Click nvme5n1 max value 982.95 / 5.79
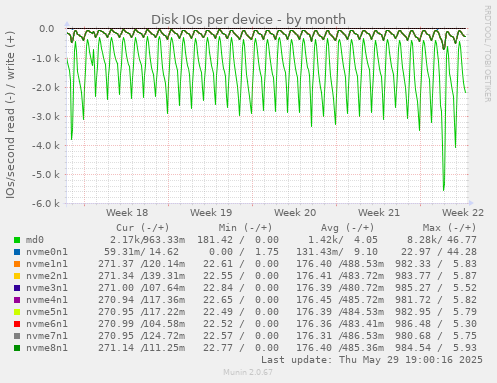 [x=436, y=312]
